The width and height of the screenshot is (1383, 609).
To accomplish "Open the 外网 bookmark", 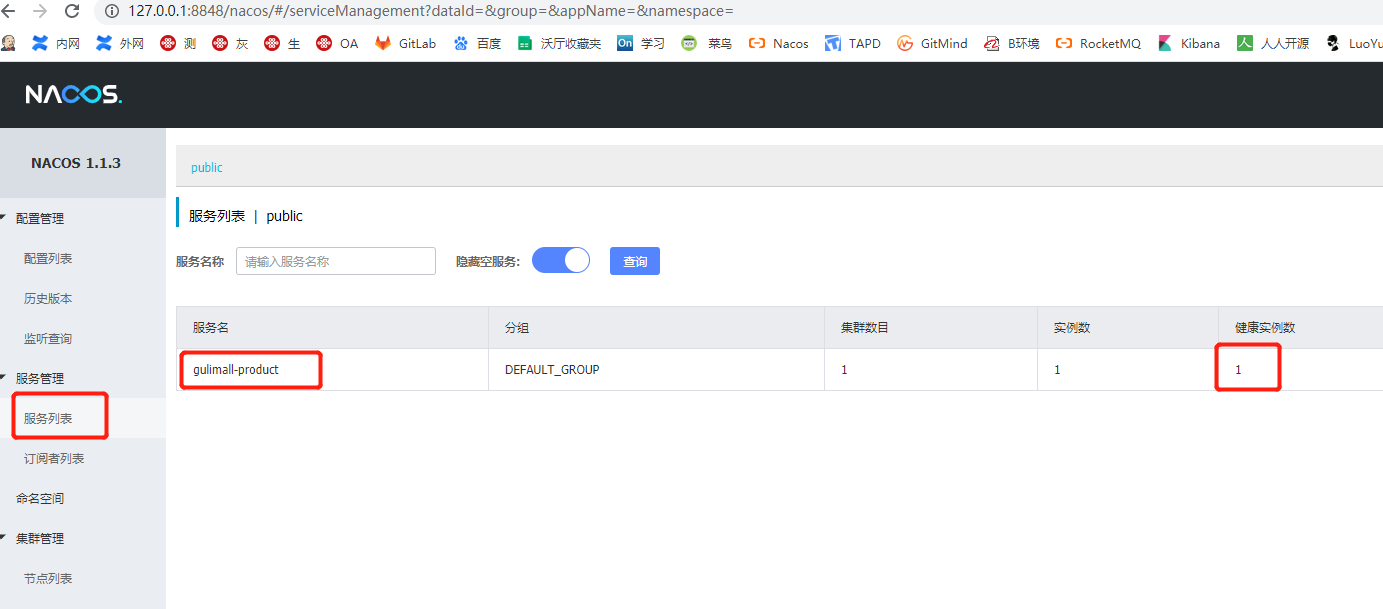I will pyautogui.click(x=120, y=43).
